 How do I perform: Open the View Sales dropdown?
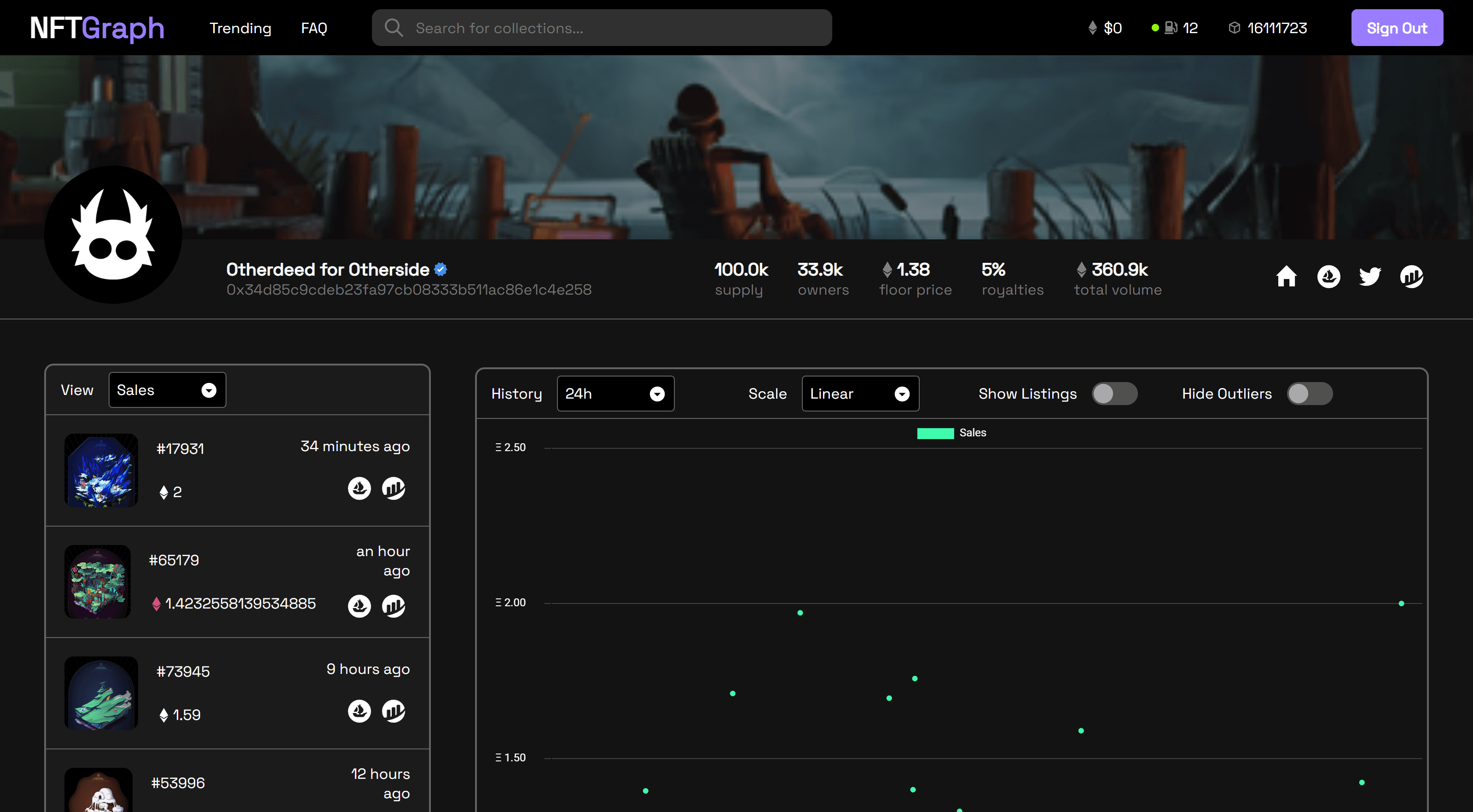click(167, 390)
